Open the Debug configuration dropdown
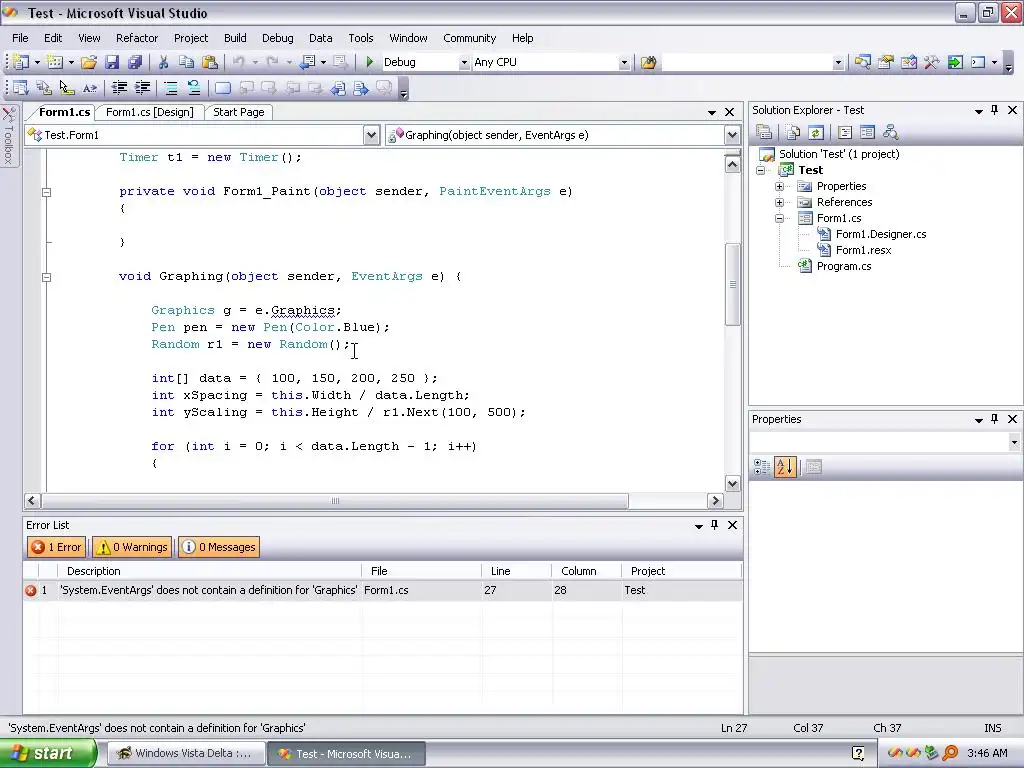Image resolution: width=1024 pixels, height=768 pixels. 464,63
